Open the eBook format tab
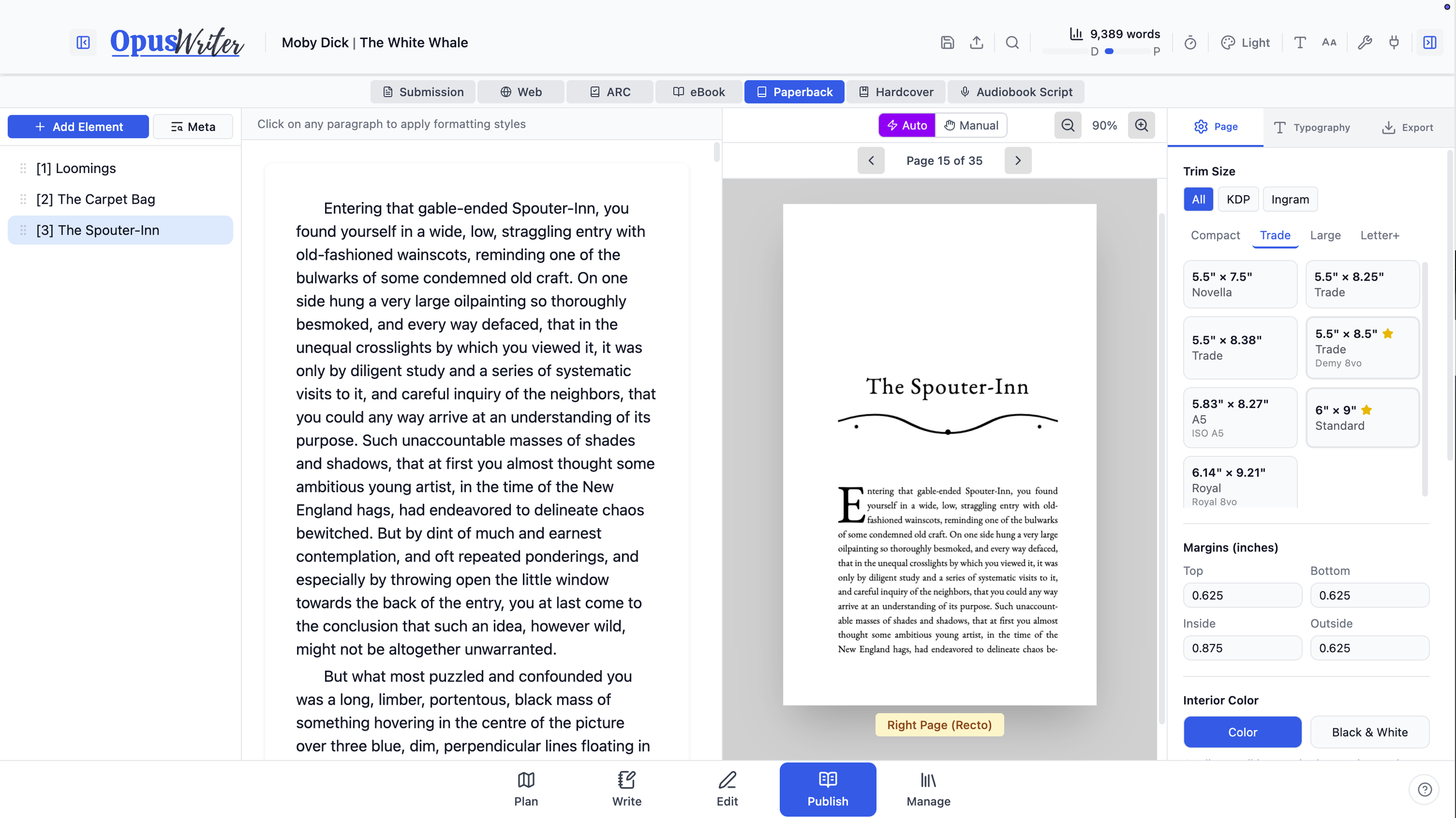The width and height of the screenshot is (1456, 818). (699, 92)
